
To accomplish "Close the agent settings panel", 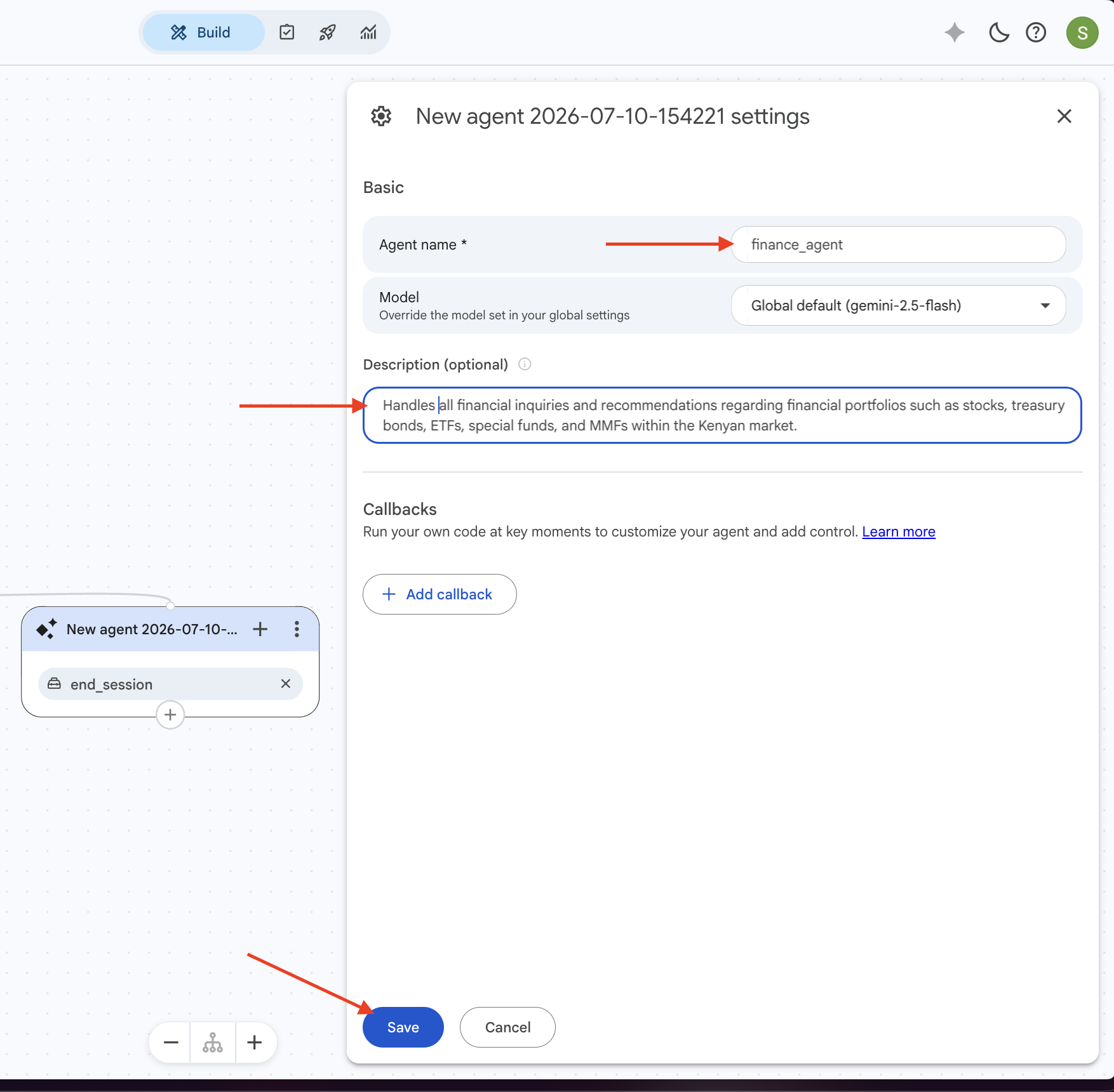I will coord(1064,116).
